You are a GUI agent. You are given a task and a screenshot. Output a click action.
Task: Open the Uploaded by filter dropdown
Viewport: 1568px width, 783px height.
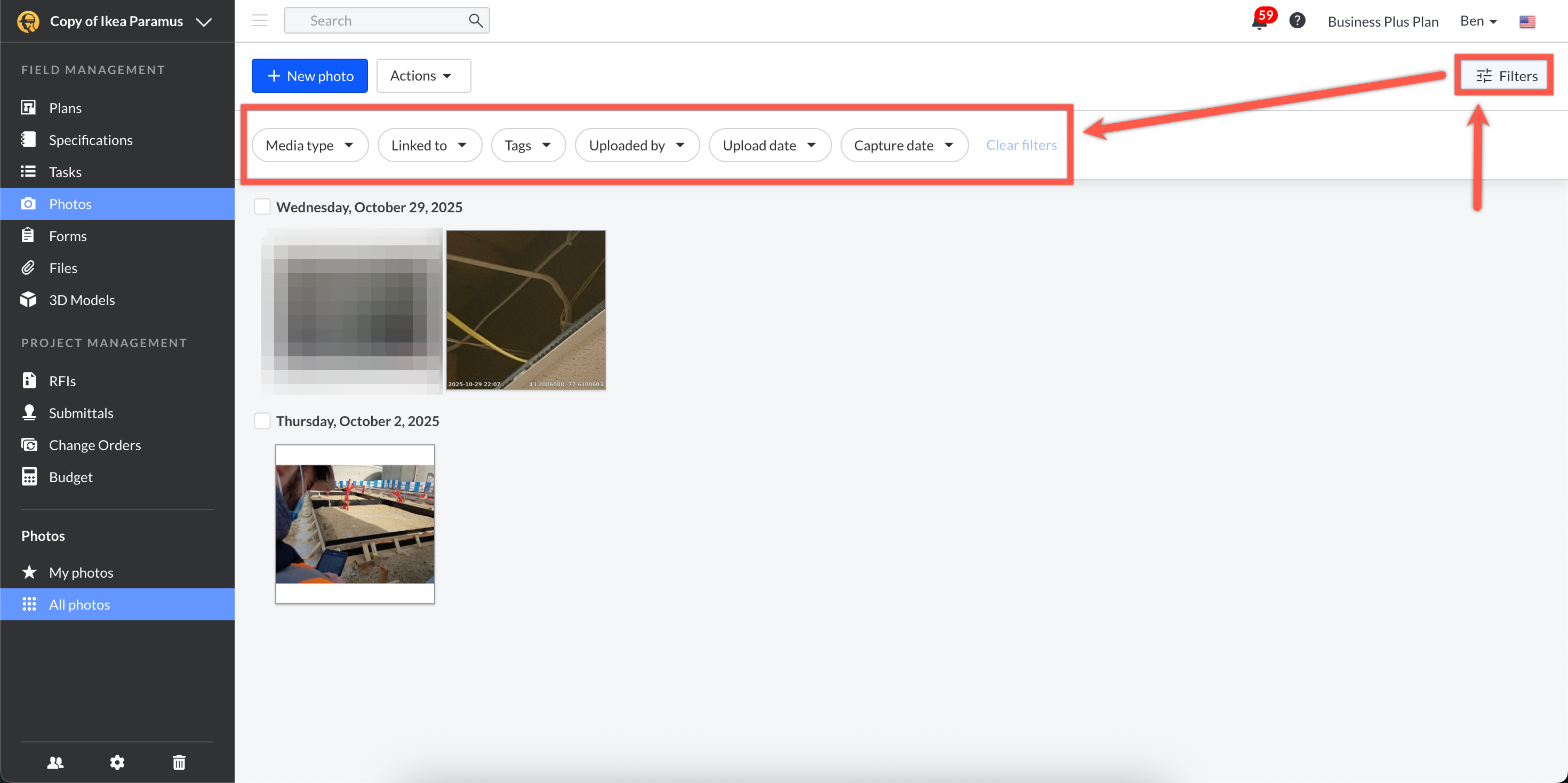point(637,145)
